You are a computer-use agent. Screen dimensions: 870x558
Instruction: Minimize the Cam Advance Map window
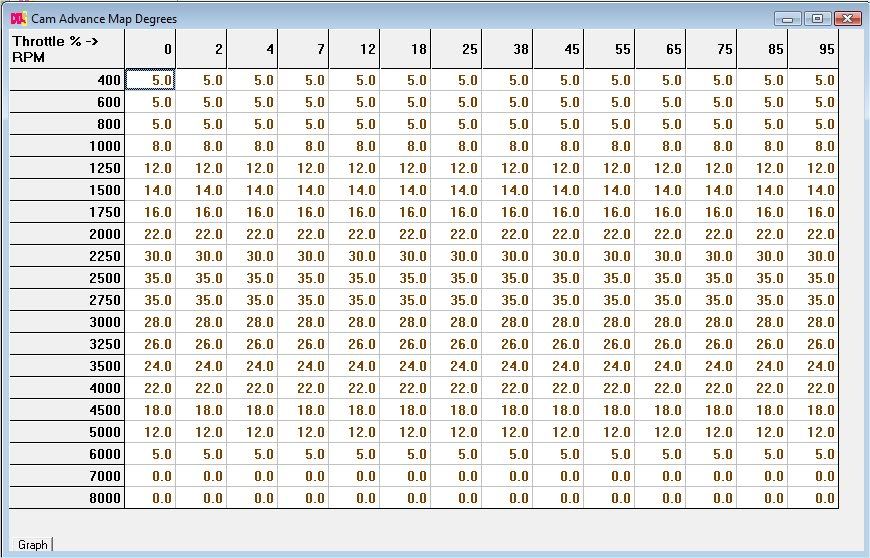(x=789, y=18)
